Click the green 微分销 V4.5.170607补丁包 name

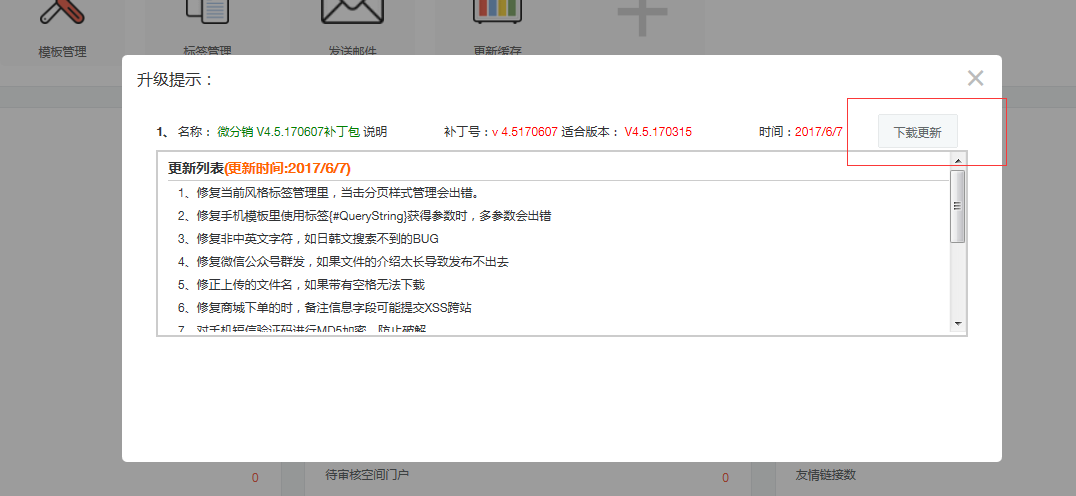[x=289, y=132]
